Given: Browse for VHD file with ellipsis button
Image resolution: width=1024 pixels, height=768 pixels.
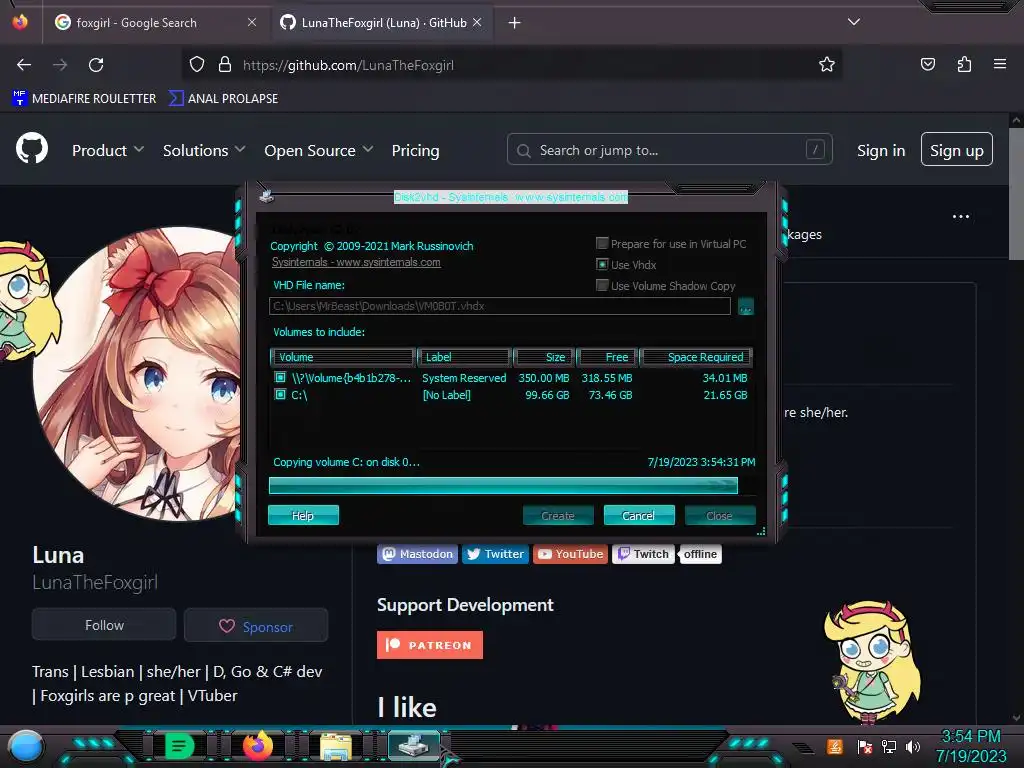Looking at the screenshot, I should point(746,306).
